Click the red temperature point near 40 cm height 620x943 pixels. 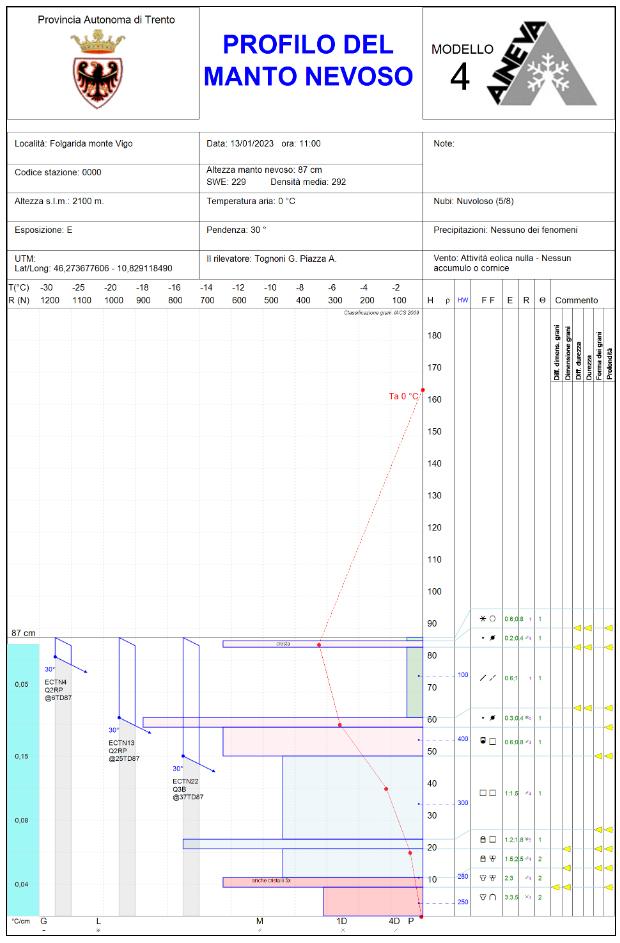coord(386,788)
